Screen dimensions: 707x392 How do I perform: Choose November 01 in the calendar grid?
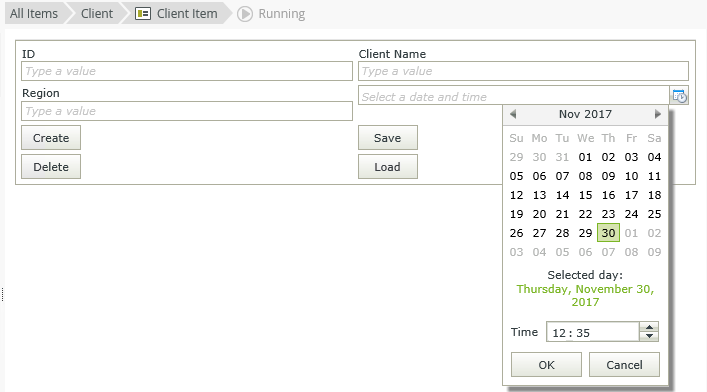point(585,157)
